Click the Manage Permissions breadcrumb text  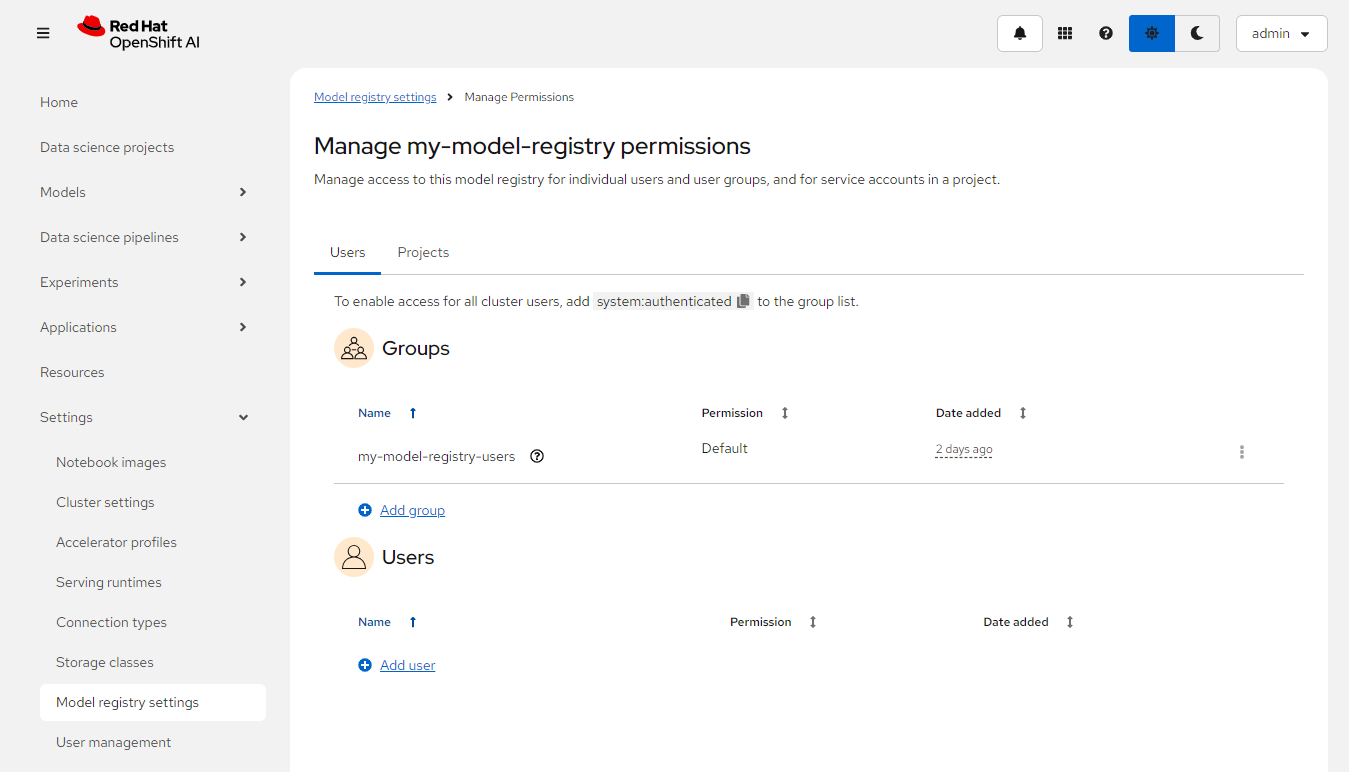519,97
